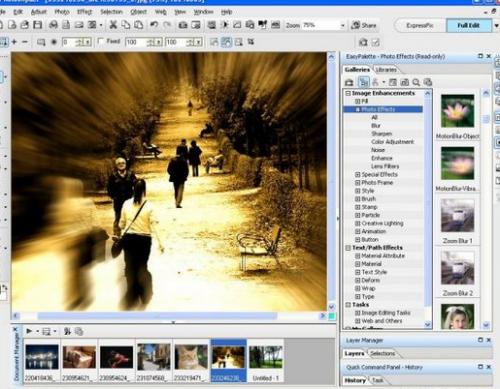
Task: Select Image Editing Tasks tree item
Action: [x=386, y=313]
